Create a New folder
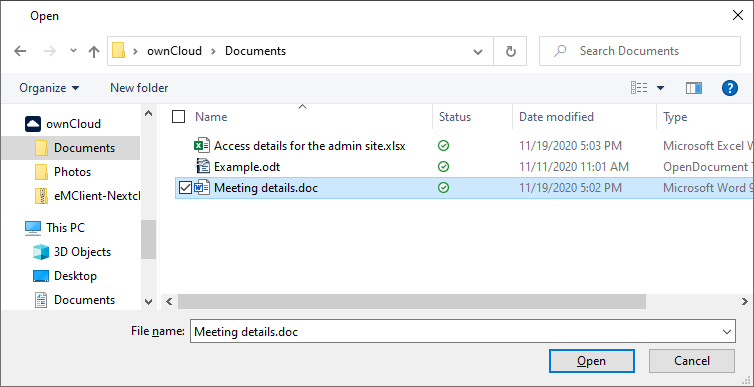 139,88
